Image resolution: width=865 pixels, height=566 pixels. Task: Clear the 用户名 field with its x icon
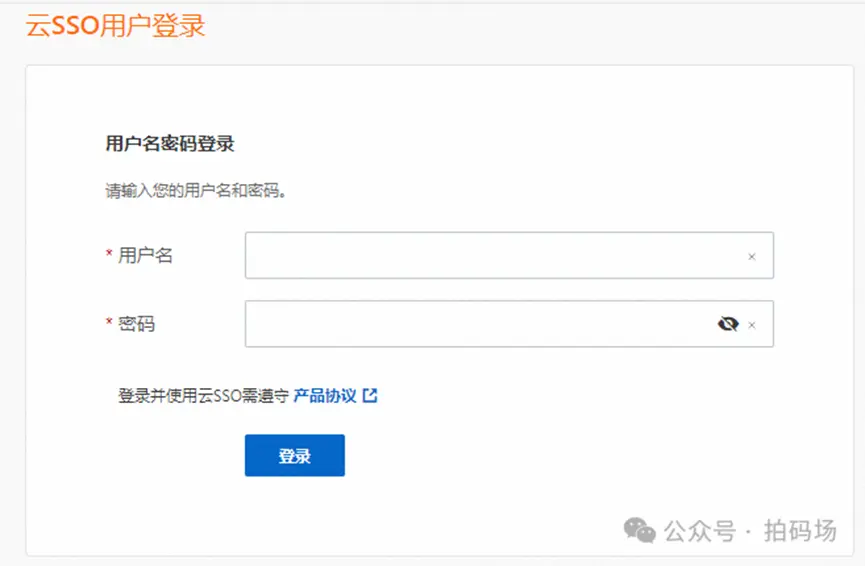point(752,257)
